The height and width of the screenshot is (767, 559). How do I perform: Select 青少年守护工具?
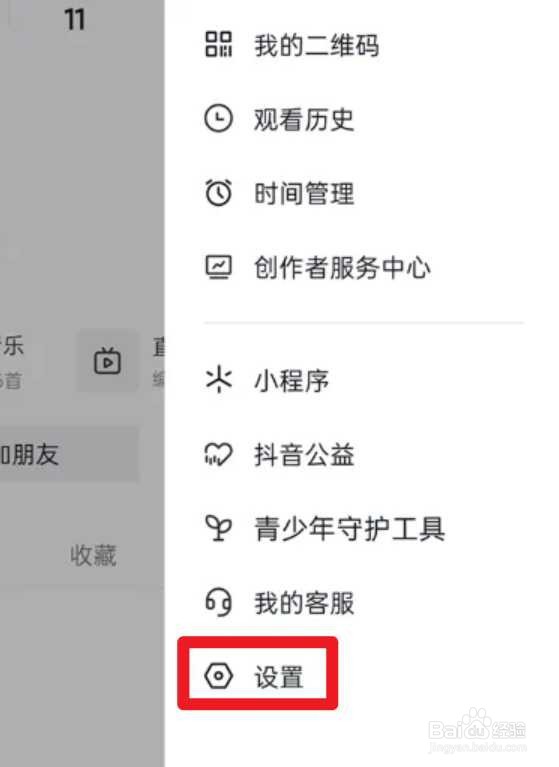pyautogui.click(x=364, y=528)
